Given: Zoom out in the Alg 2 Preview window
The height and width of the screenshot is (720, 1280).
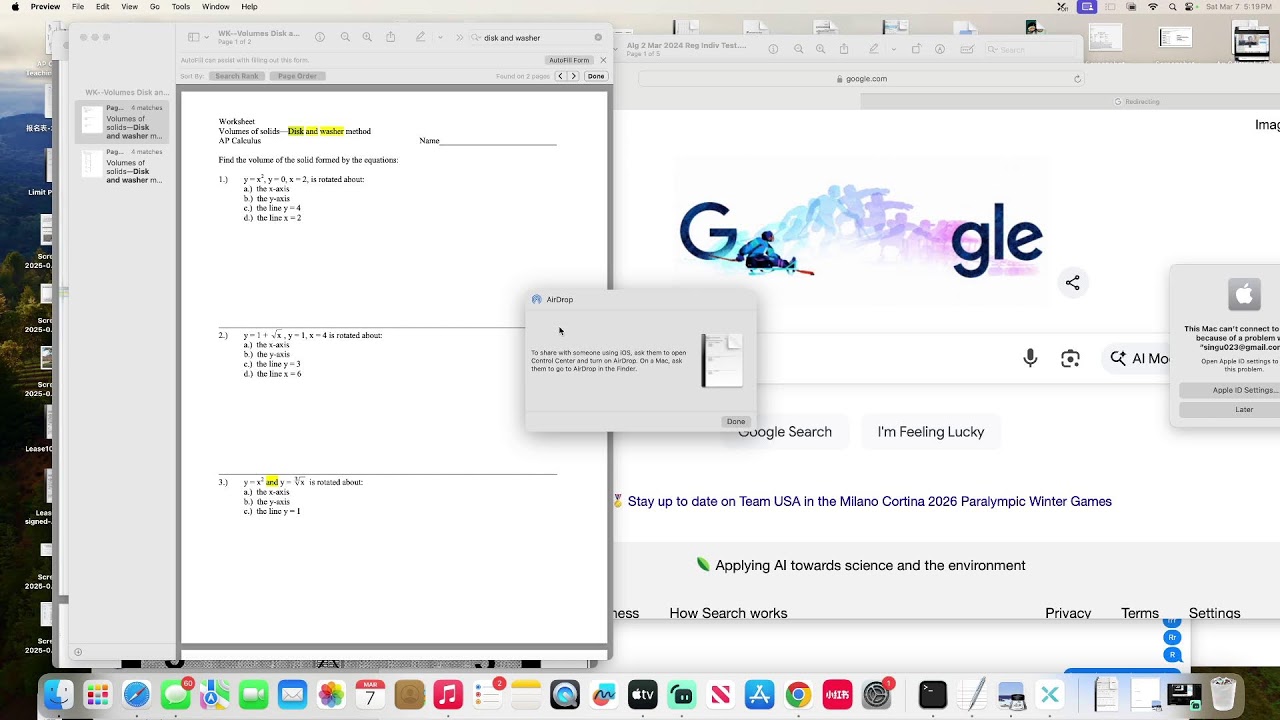Looking at the screenshot, I should pyautogui.click(x=798, y=49).
